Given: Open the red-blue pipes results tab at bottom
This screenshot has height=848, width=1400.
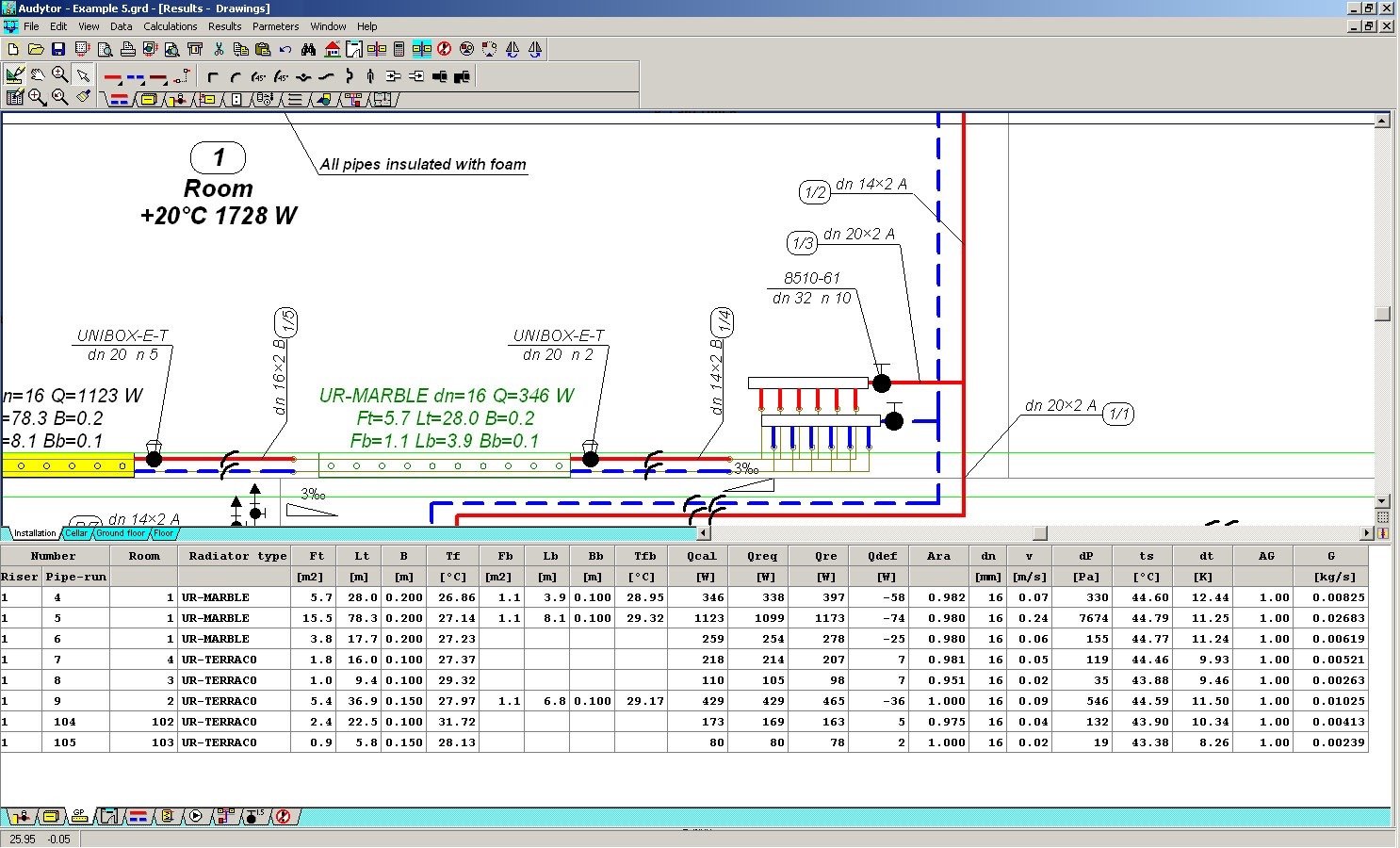Looking at the screenshot, I should [x=138, y=816].
